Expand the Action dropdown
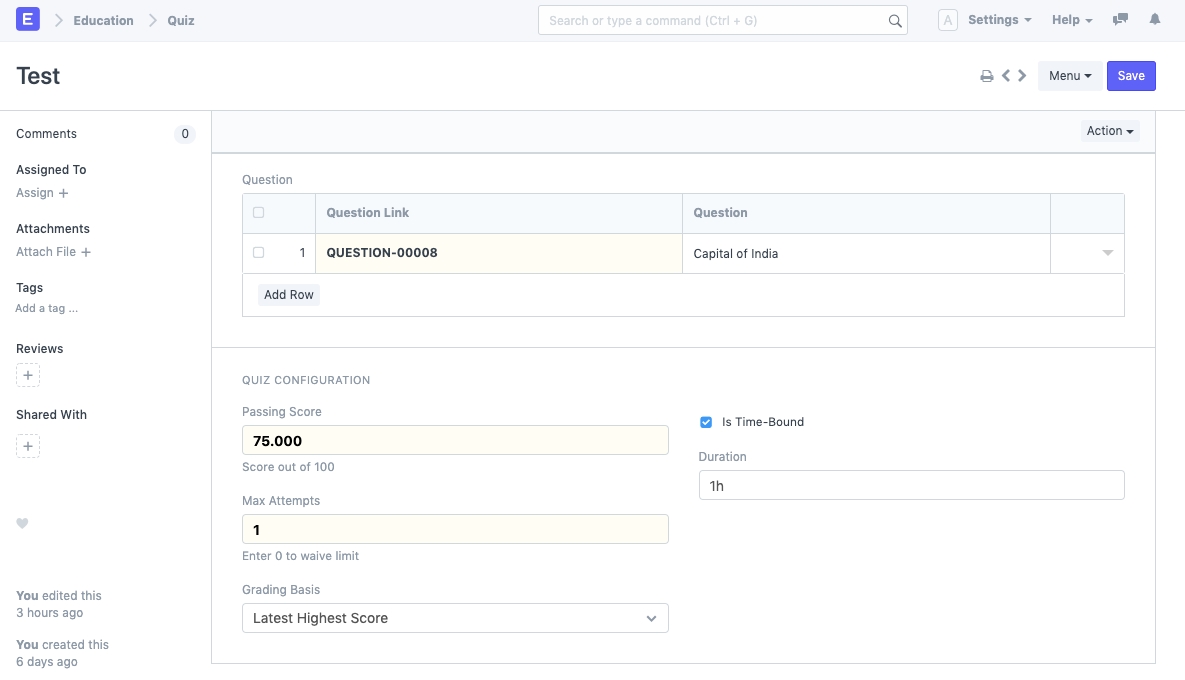The image size is (1185, 680). pos(1110,131)
